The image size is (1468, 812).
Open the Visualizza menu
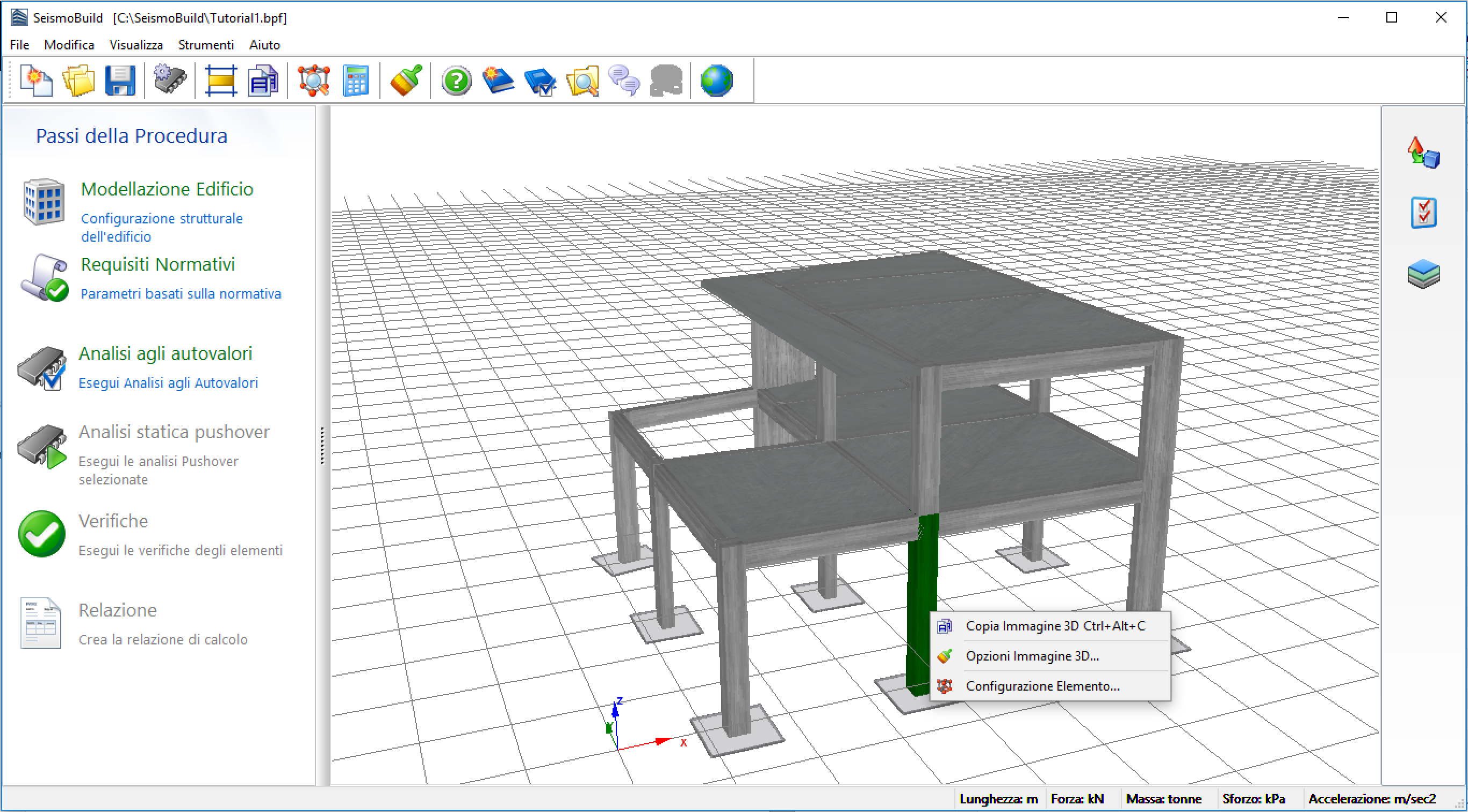coord(135,45)
